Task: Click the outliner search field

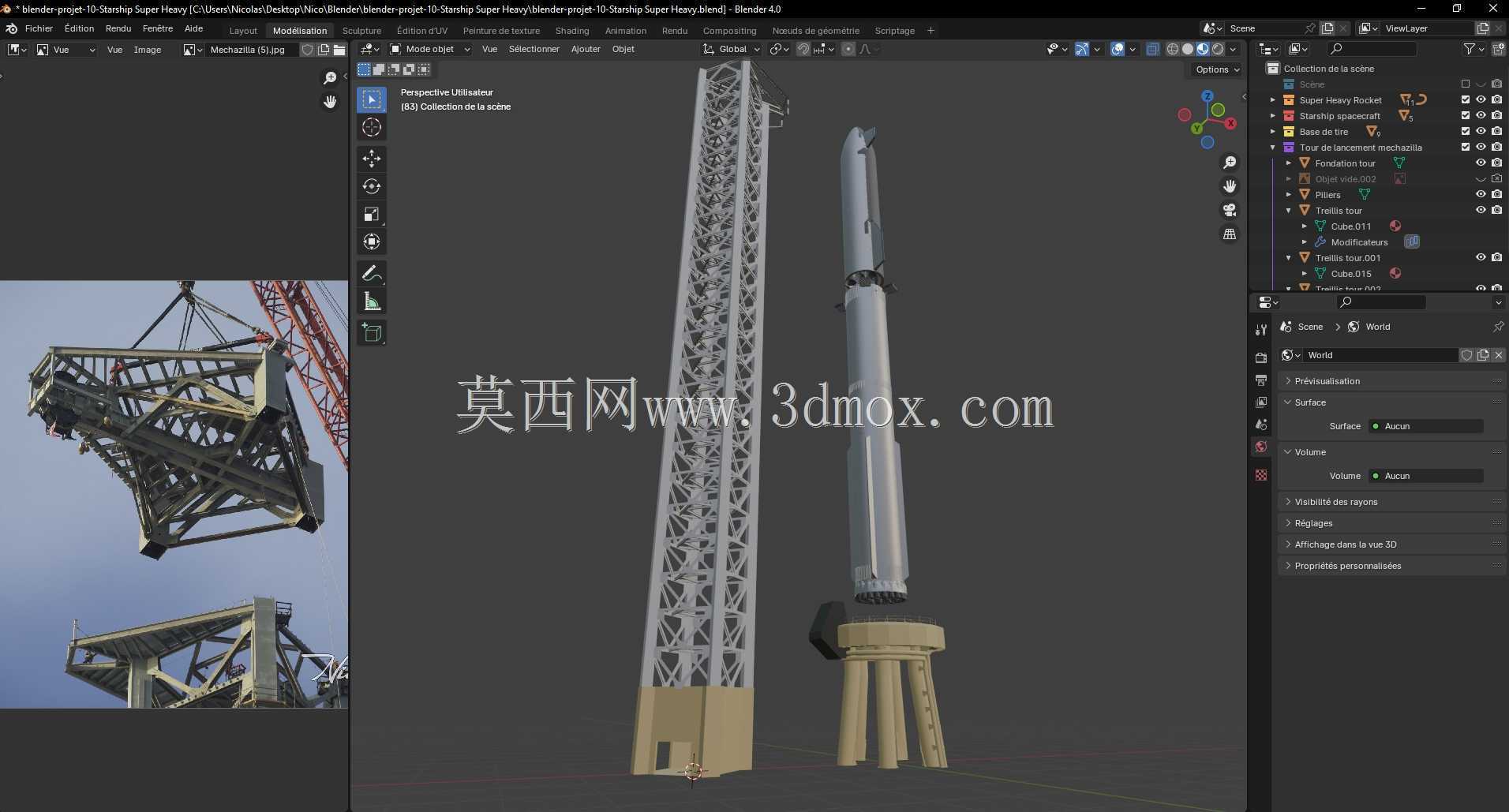Action: click(1372, 49)
